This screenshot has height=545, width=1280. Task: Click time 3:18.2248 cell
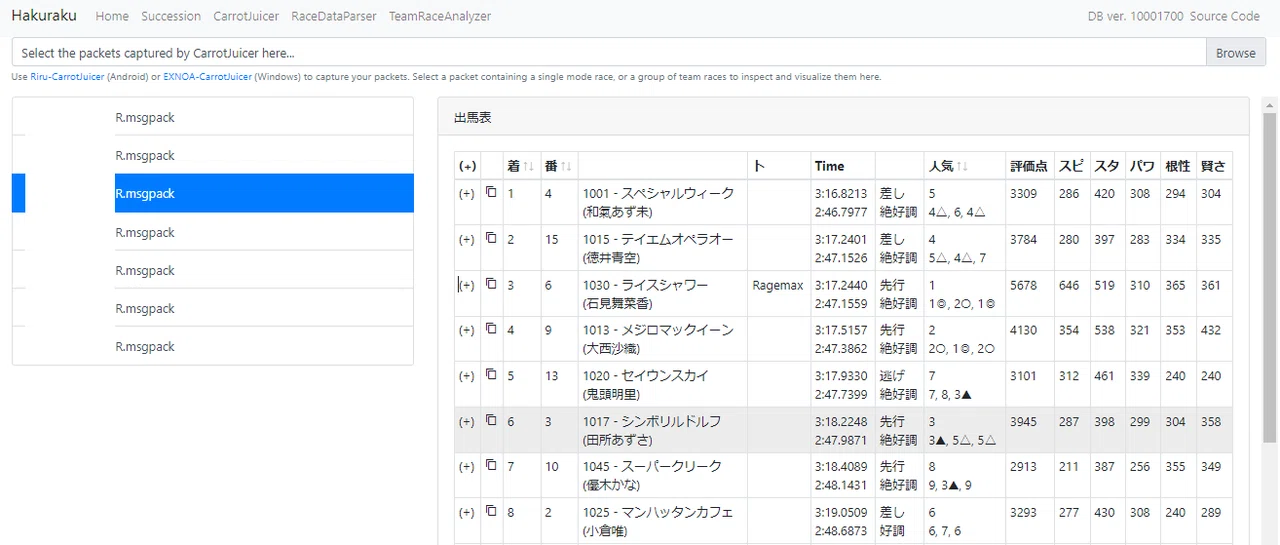tap(841, 422)
